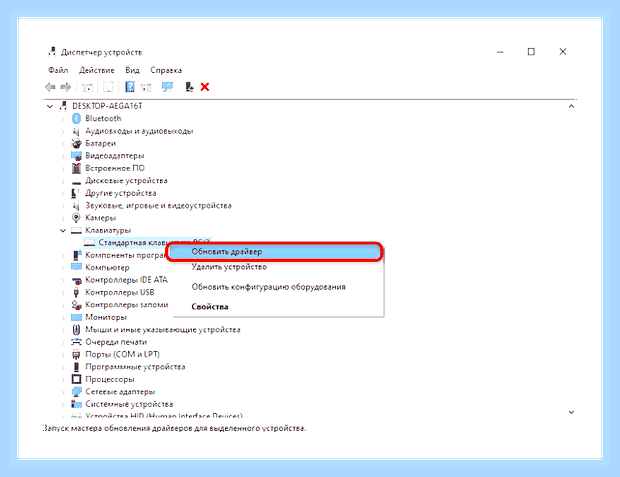620x477 pixels.
Task: Click the Диспетчер устройств title bar icon
Action: point(52,52)
